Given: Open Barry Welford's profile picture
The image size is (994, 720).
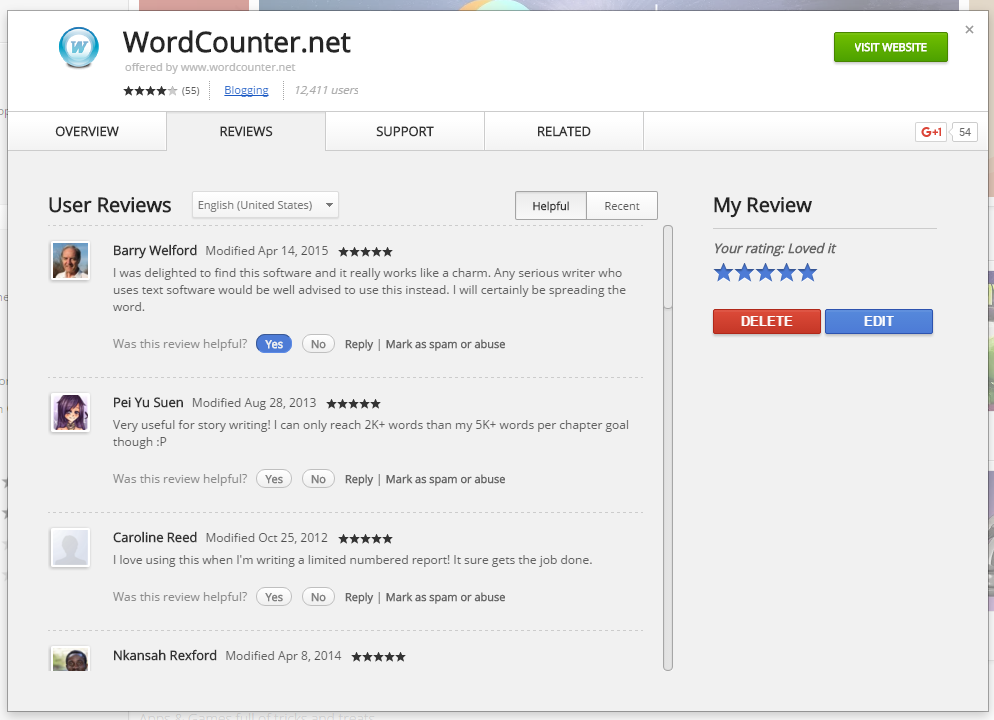Looking at the screenshot, I should [x=70, y=260].
